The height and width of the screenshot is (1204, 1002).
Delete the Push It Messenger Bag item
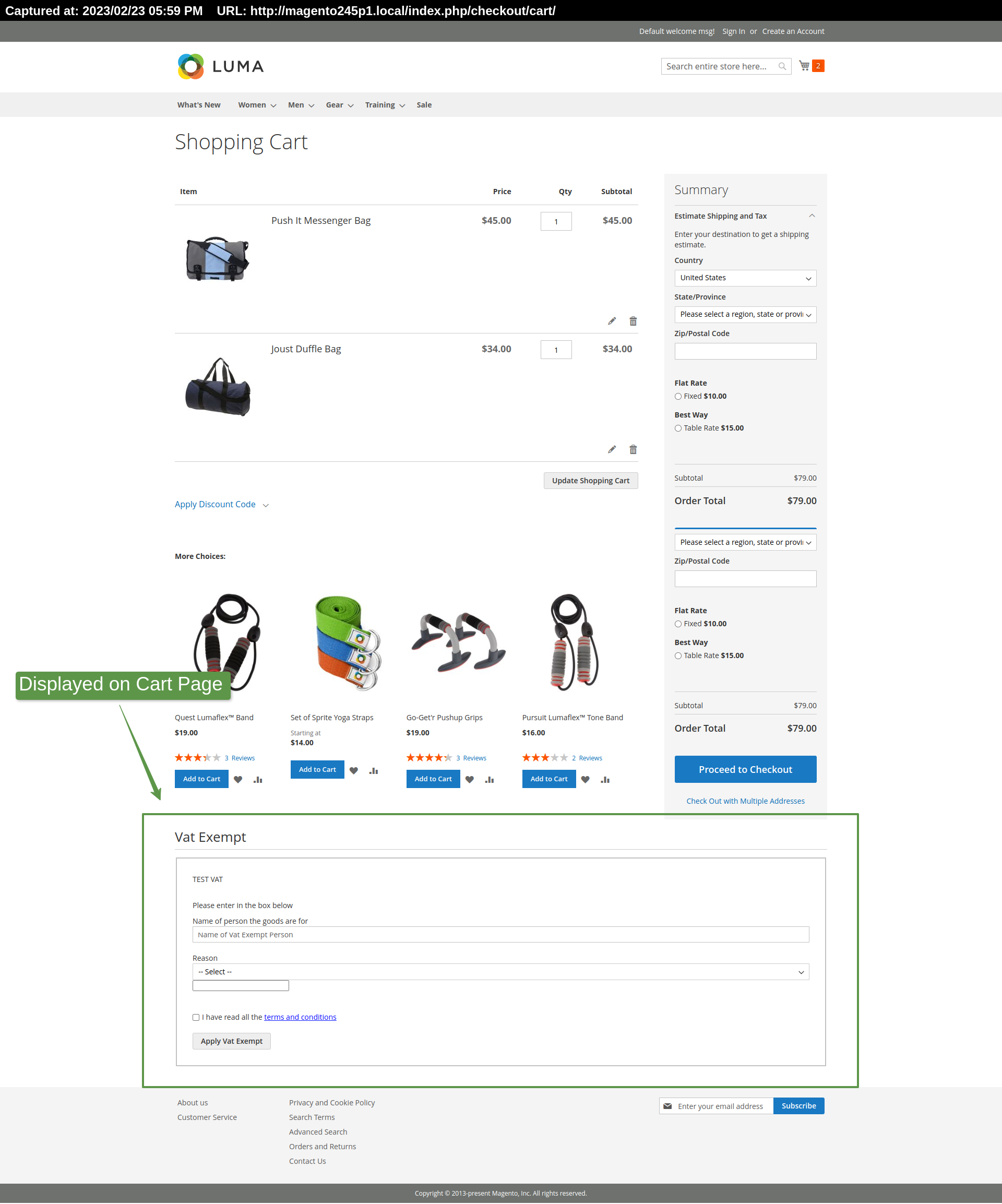633,320
